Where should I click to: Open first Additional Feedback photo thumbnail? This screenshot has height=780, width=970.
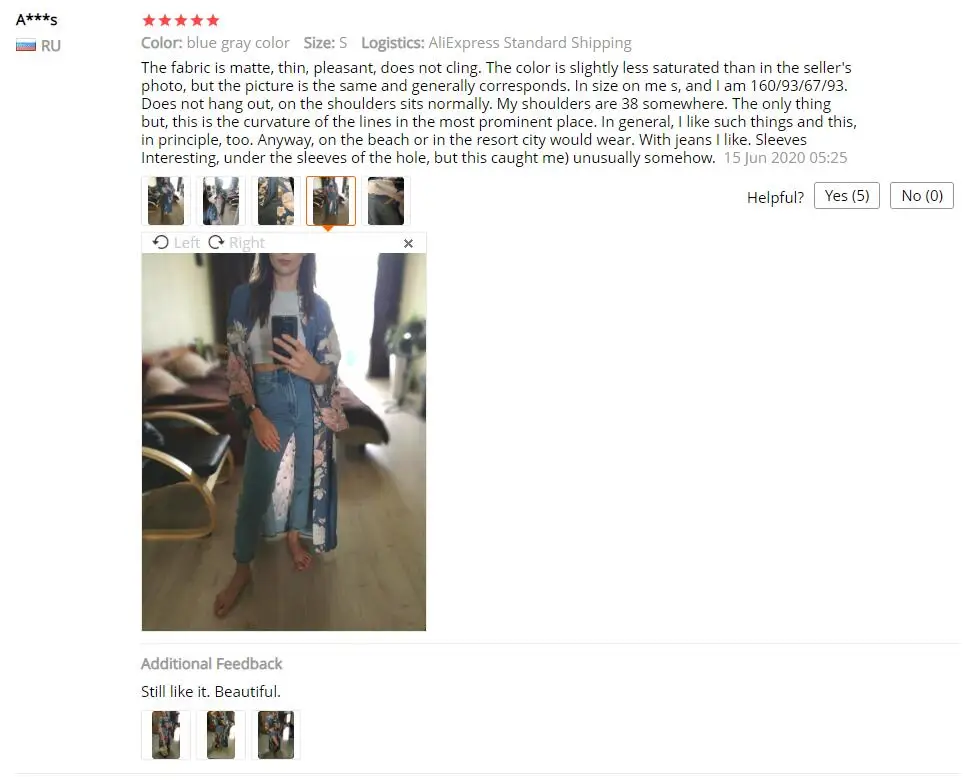click(166, 735)
